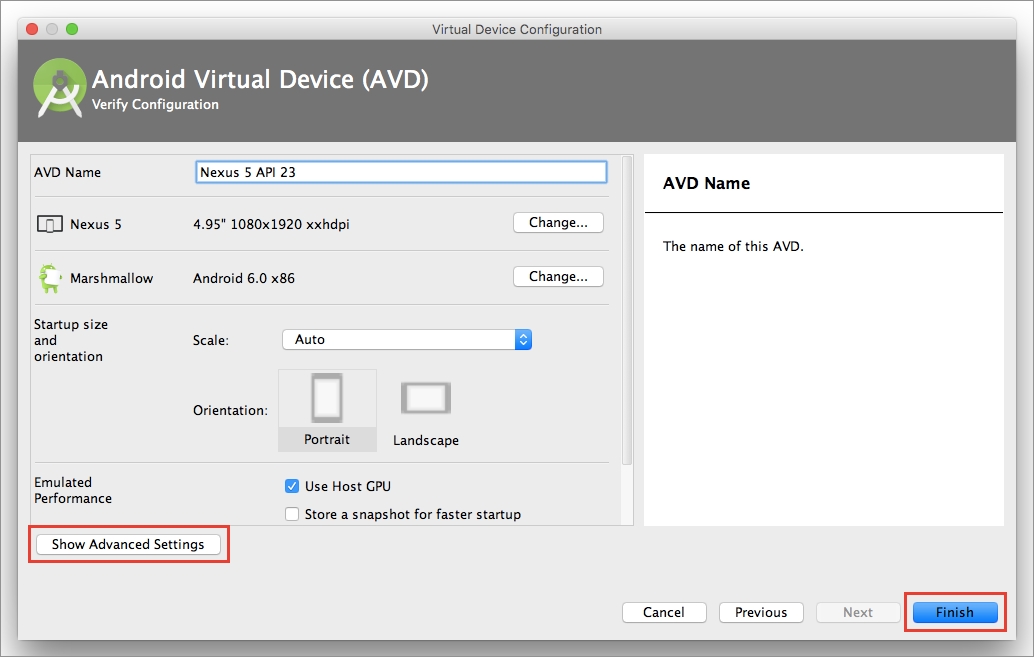Click the 'Marshmallow' label text
The width and height of the screenshot is (1034, 657).
pyautogui.click(x=111, y=278)
